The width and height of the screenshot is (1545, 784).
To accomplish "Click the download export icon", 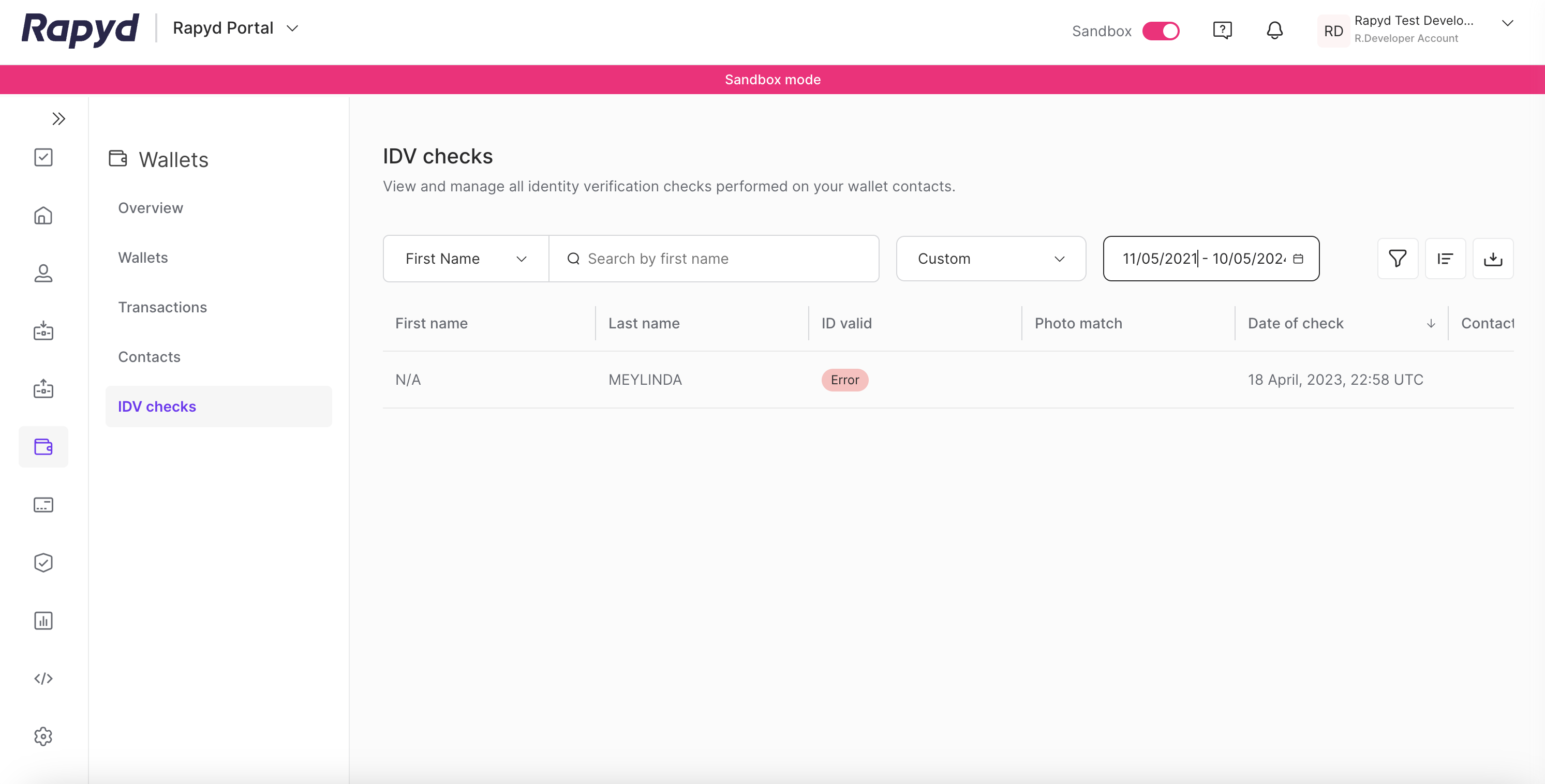I will (1493, 259).
